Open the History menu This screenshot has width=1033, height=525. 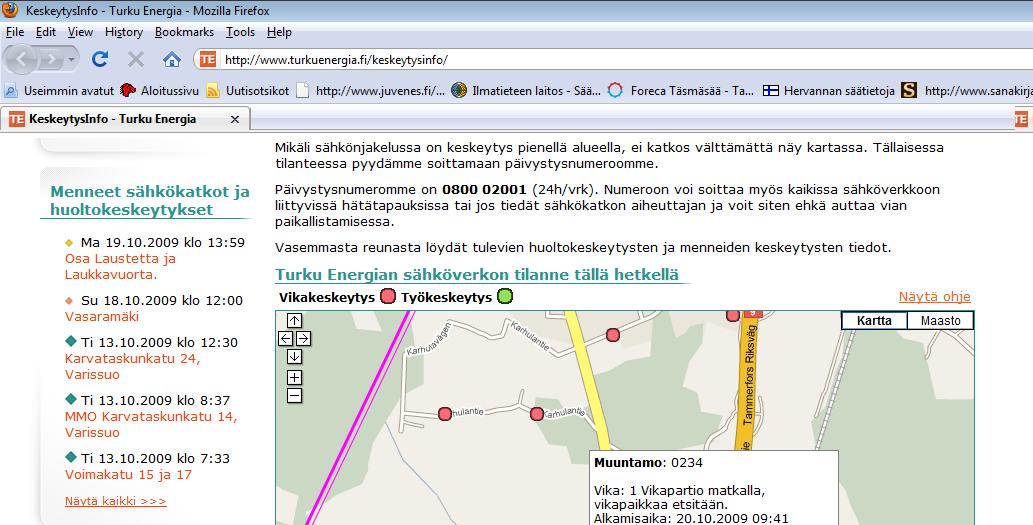123,32
